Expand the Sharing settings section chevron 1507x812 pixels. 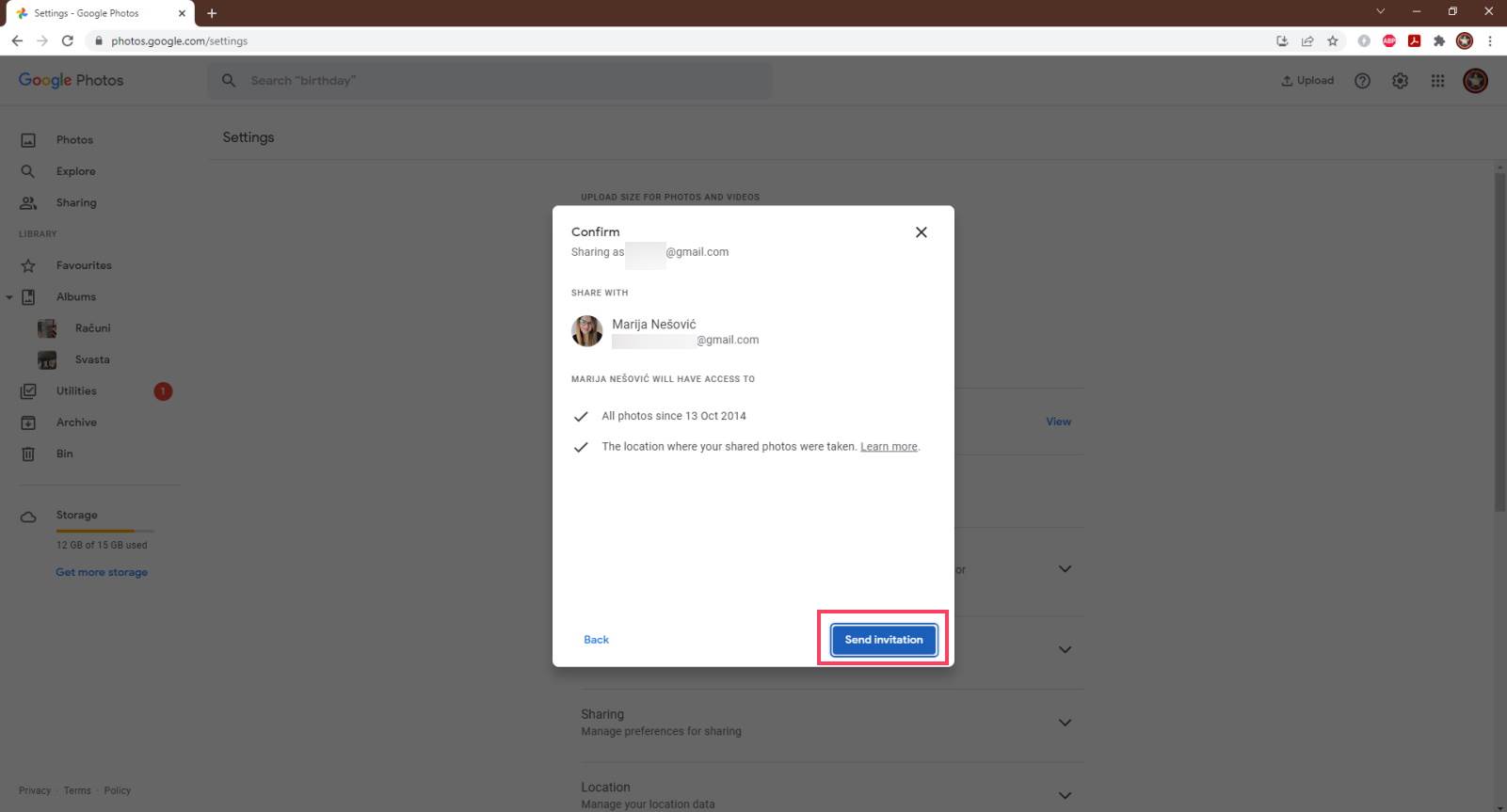tap(1065, 723)
